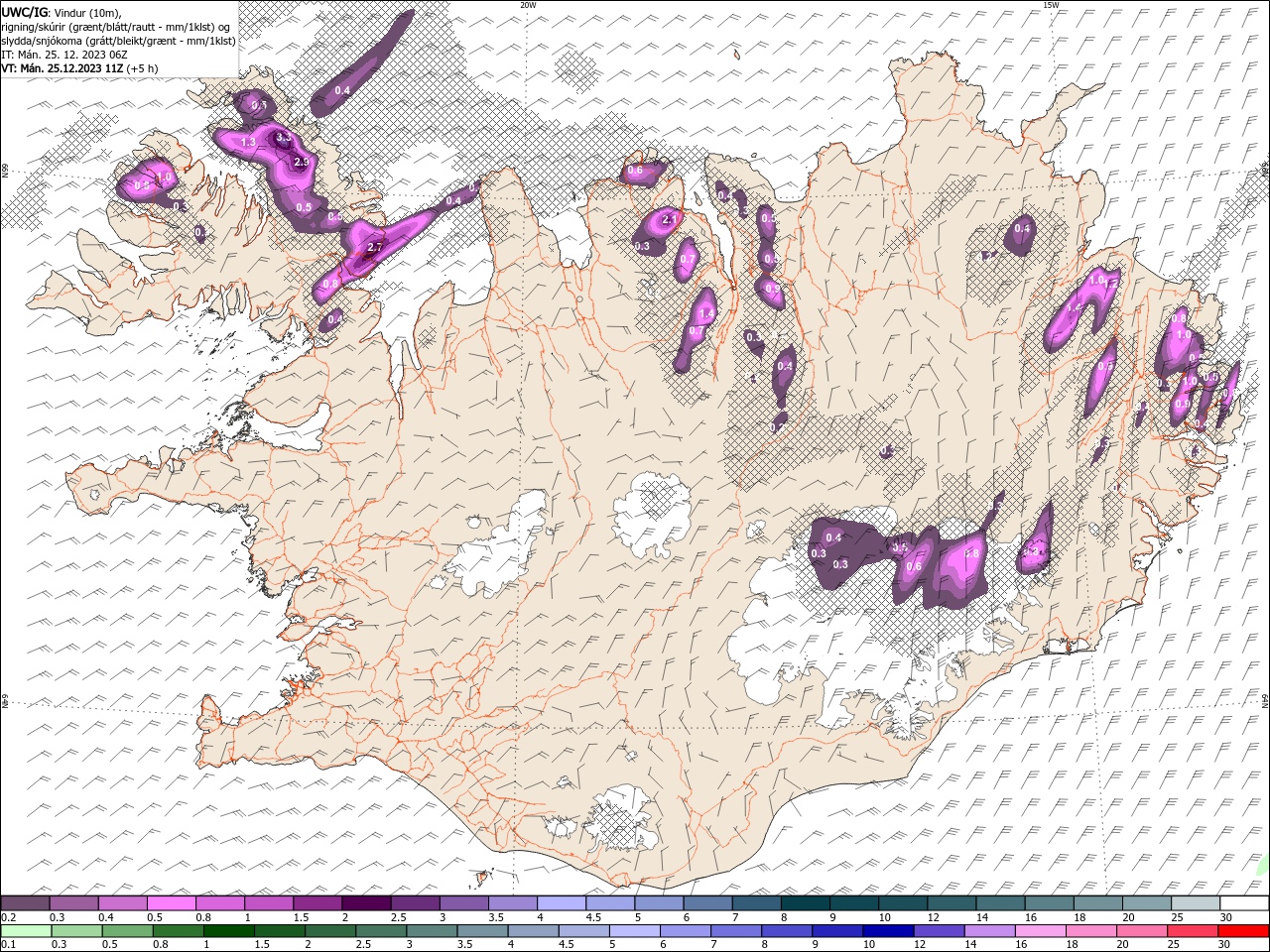Image resolution: width=1270 pixels, height=952 pixels.
Task: Pick top legend swatch between 1 and 1.5
Action: coord(269,903)
